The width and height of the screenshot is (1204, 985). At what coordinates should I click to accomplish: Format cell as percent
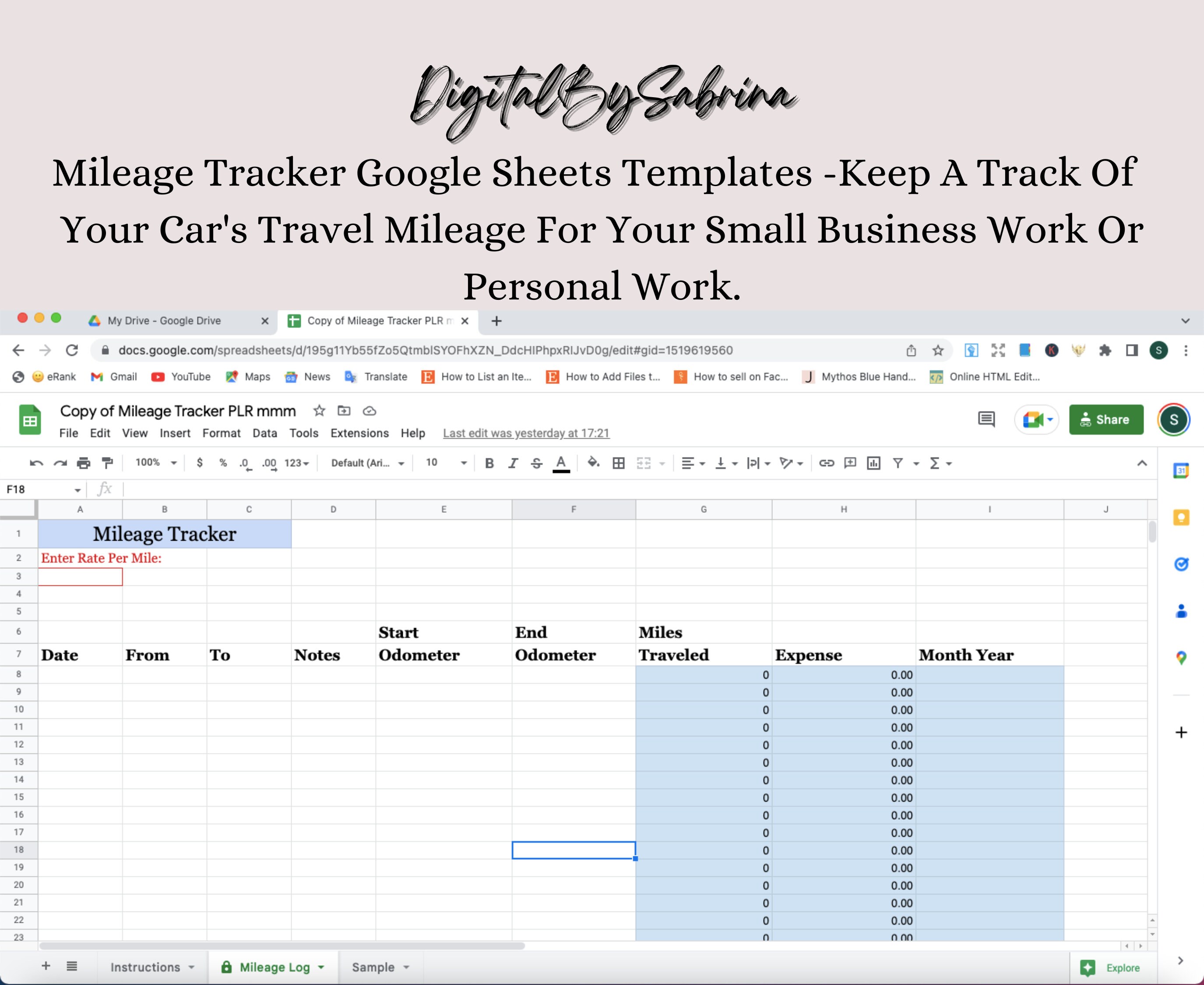[223, 463]
